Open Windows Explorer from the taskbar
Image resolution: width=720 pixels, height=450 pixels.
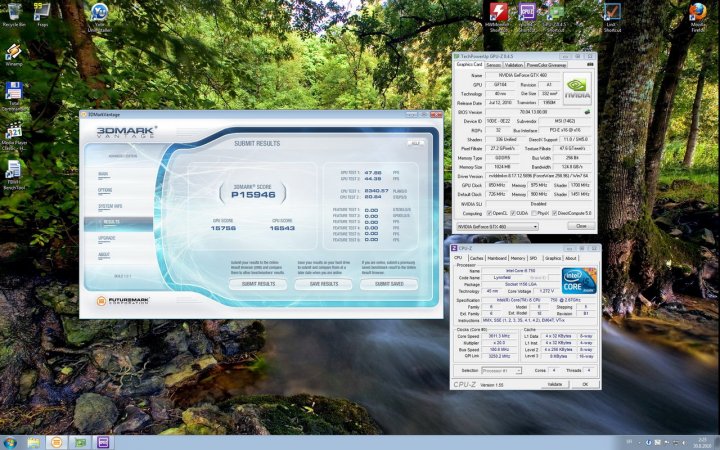click(x=34, y=443)
